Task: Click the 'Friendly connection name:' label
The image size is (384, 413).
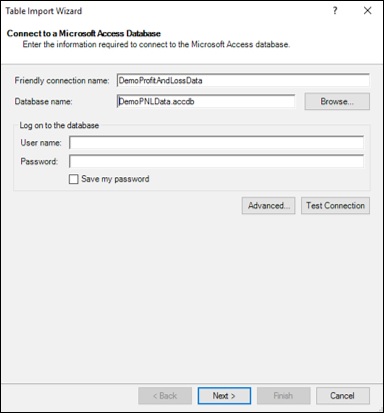Action: coord(62,81)
